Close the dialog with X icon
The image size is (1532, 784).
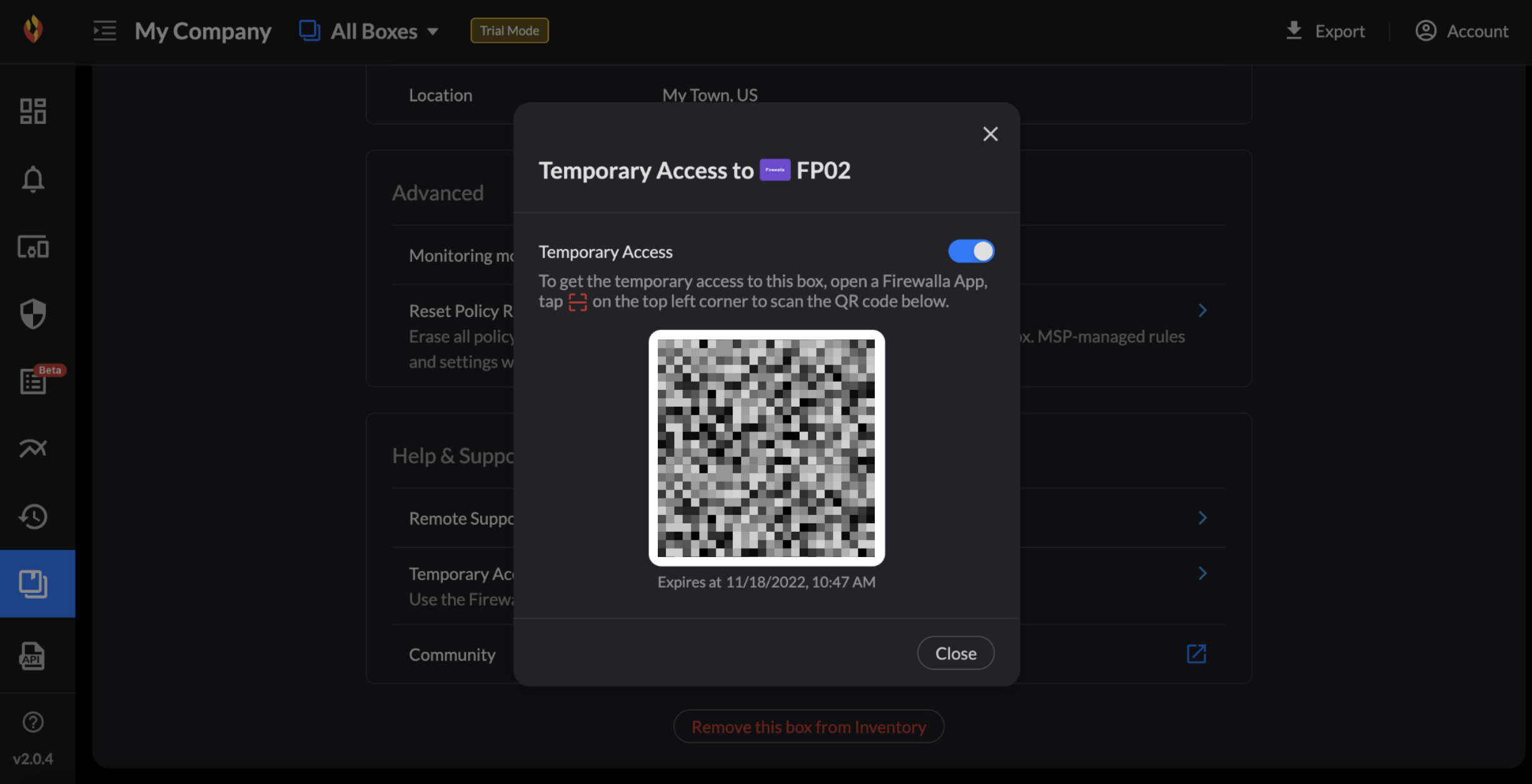tap(990, 134)
